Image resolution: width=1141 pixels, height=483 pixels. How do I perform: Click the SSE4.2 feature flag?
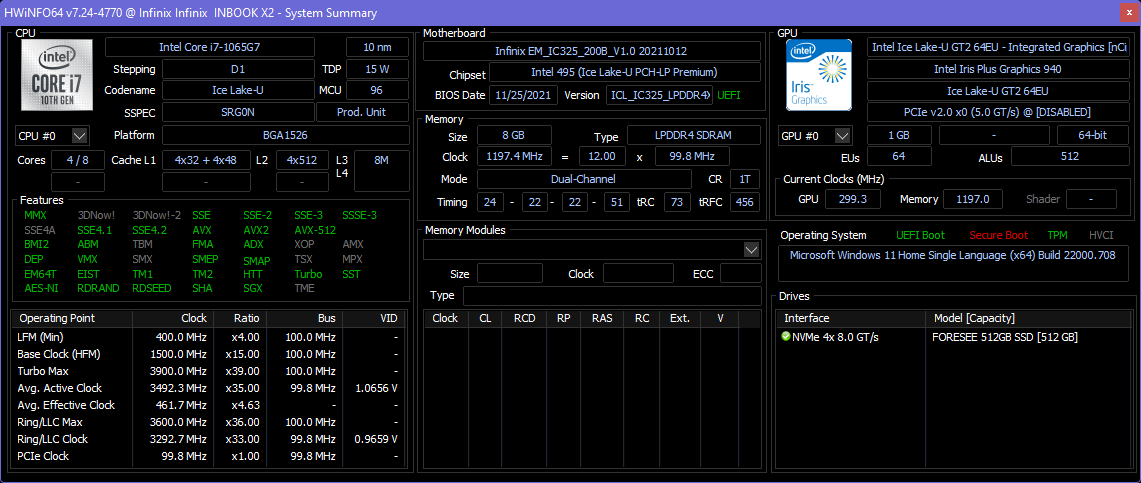coord(150,230)
